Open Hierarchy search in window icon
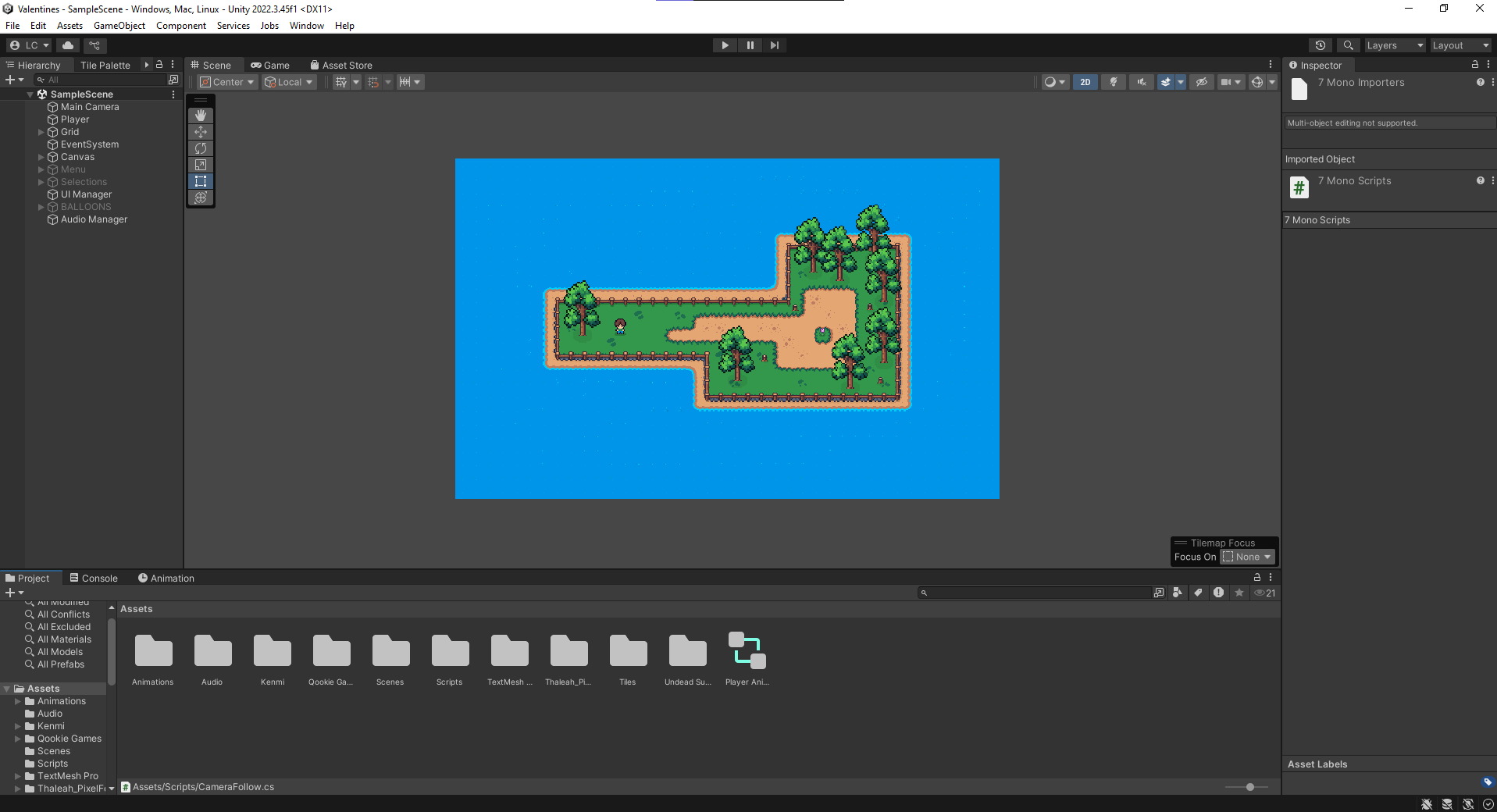1497x812 pixels. (x=173, y=80)
